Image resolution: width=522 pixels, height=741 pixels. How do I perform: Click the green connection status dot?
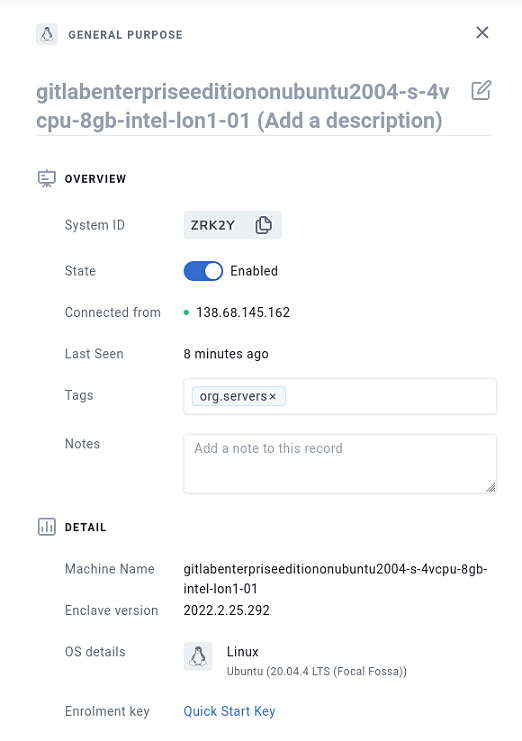(x=186, y=312)
